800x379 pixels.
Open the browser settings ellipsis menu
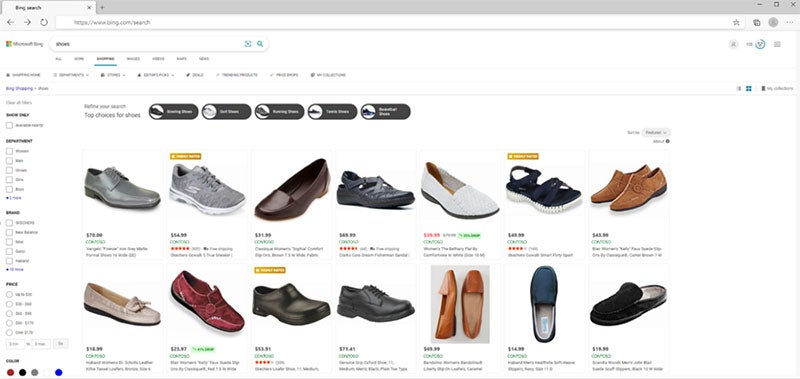790,22
